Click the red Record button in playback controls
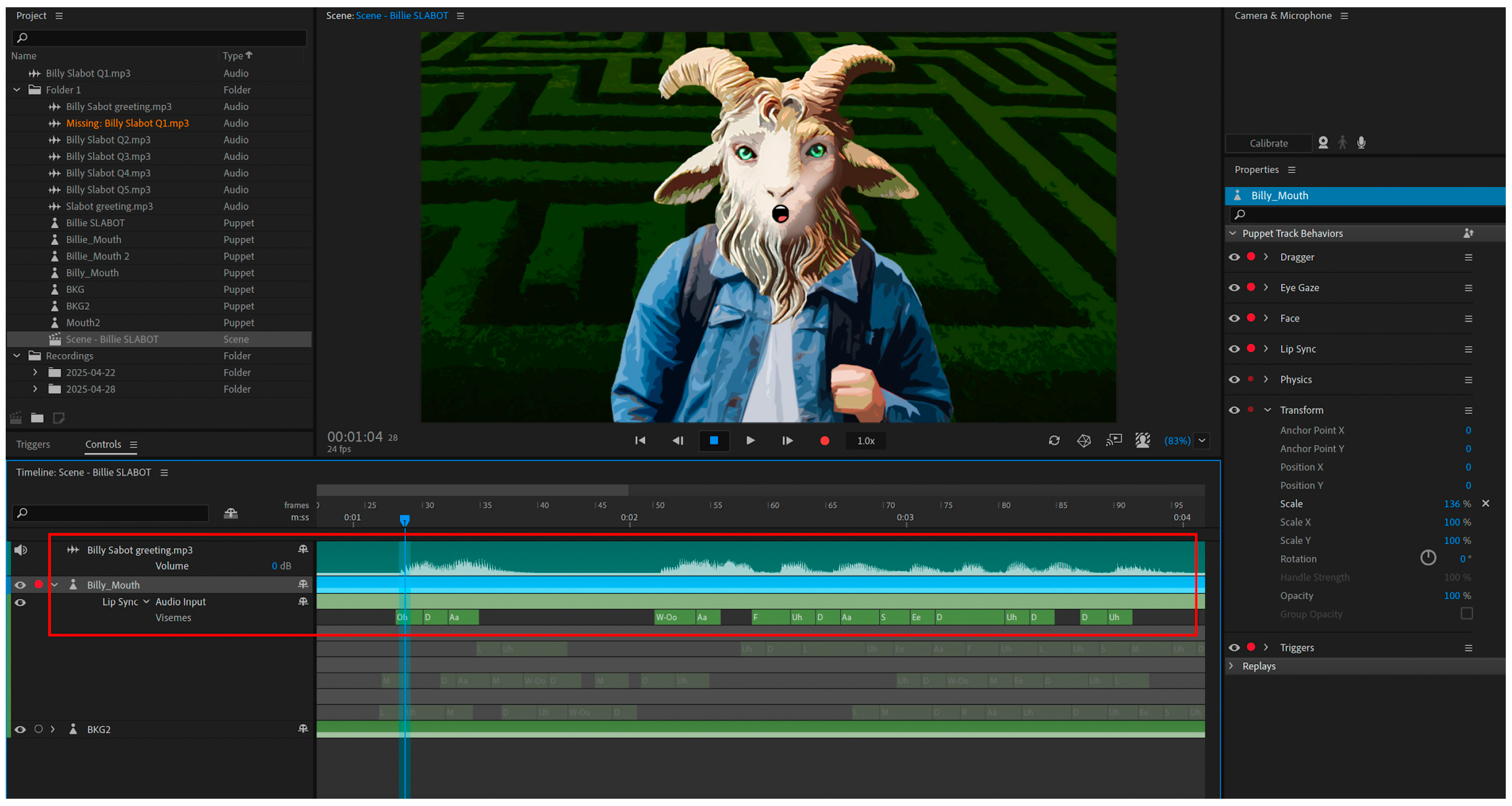Image resolution: width=1512 pixels, height=806 pixels. [x=824, y=441]
